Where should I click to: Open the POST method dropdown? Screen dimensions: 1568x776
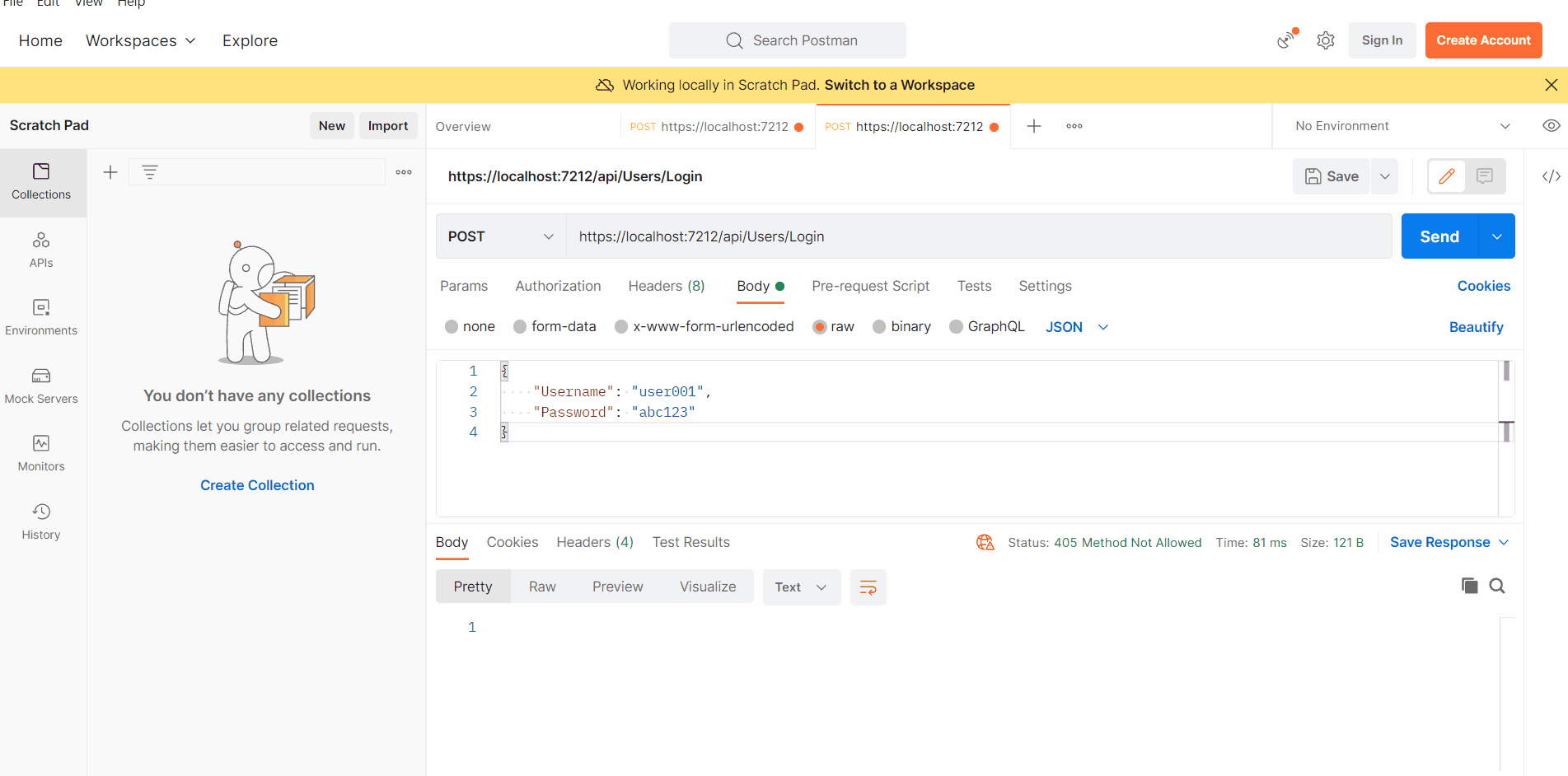coord(500,236)
